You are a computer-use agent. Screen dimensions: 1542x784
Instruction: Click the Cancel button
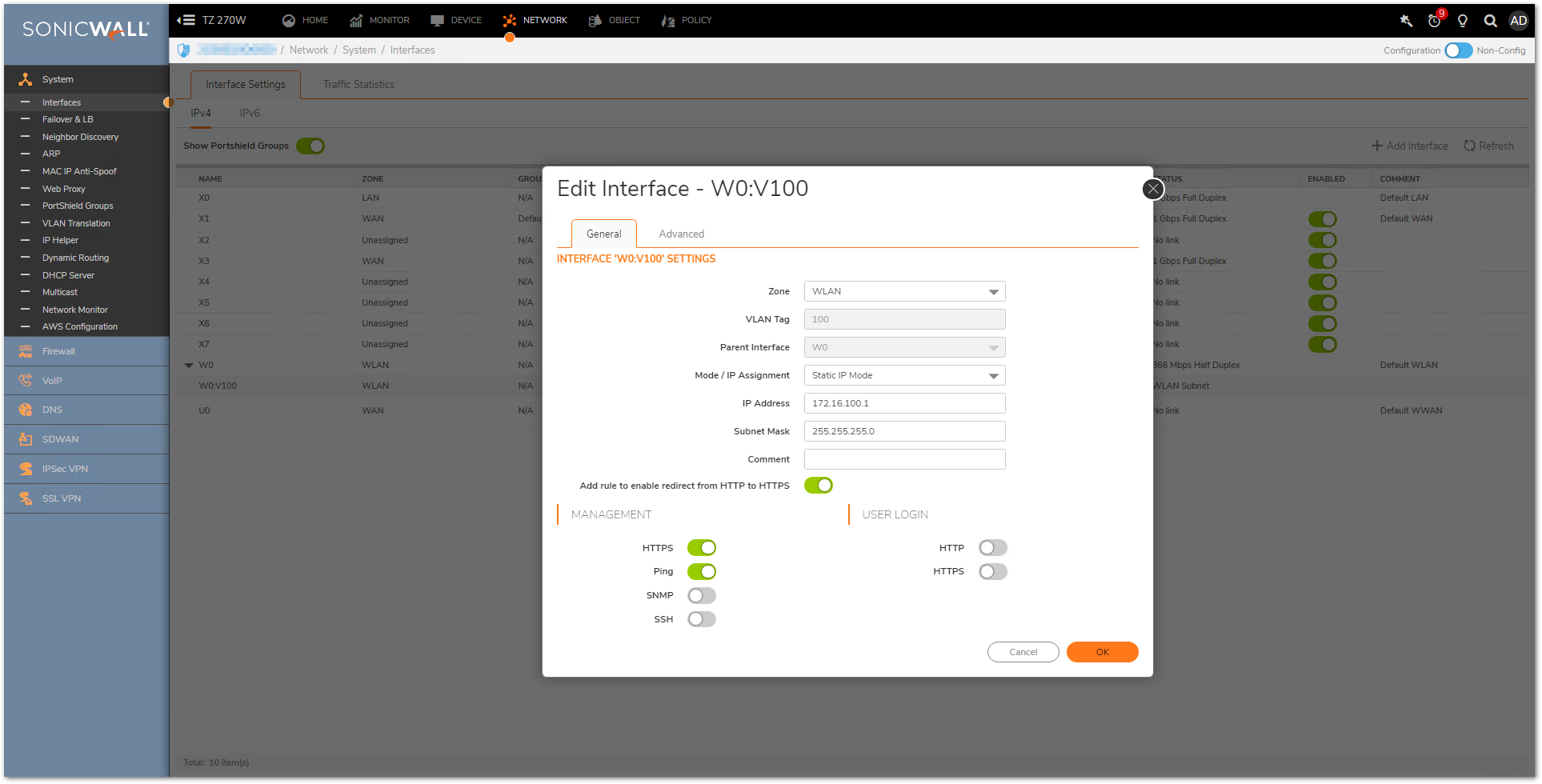(1023, 652)
